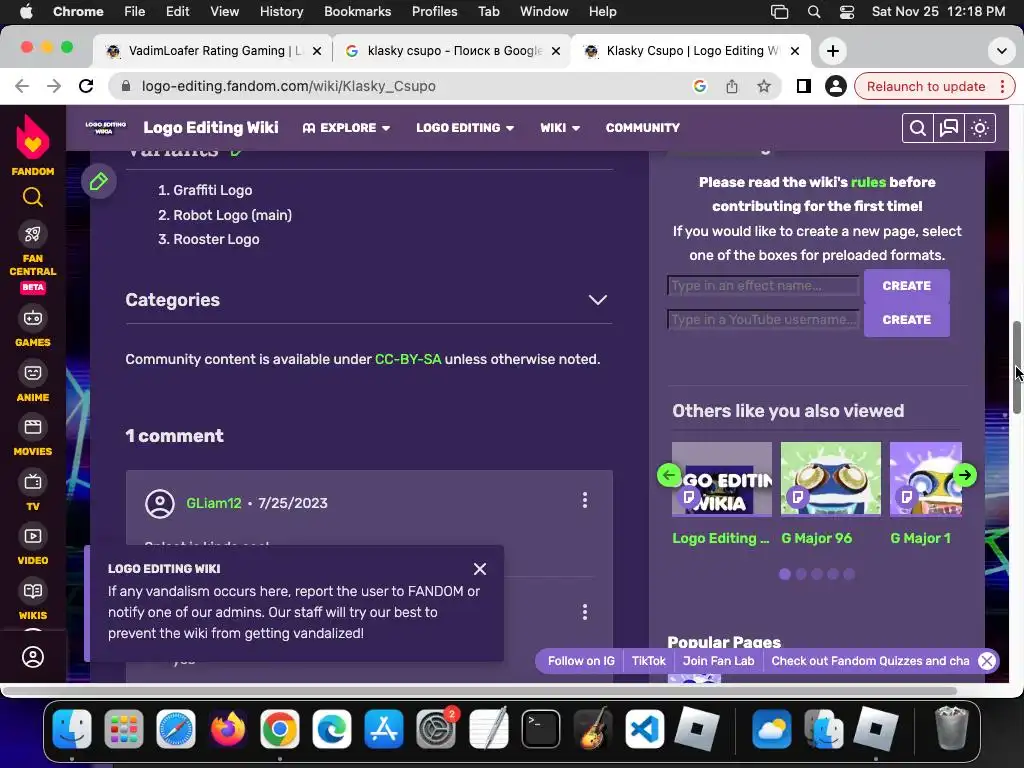Image resolution: width=1024 pixels, height=768 pixels.
Task: Click the wiki search magnifier icon
Action: point(918,128)
